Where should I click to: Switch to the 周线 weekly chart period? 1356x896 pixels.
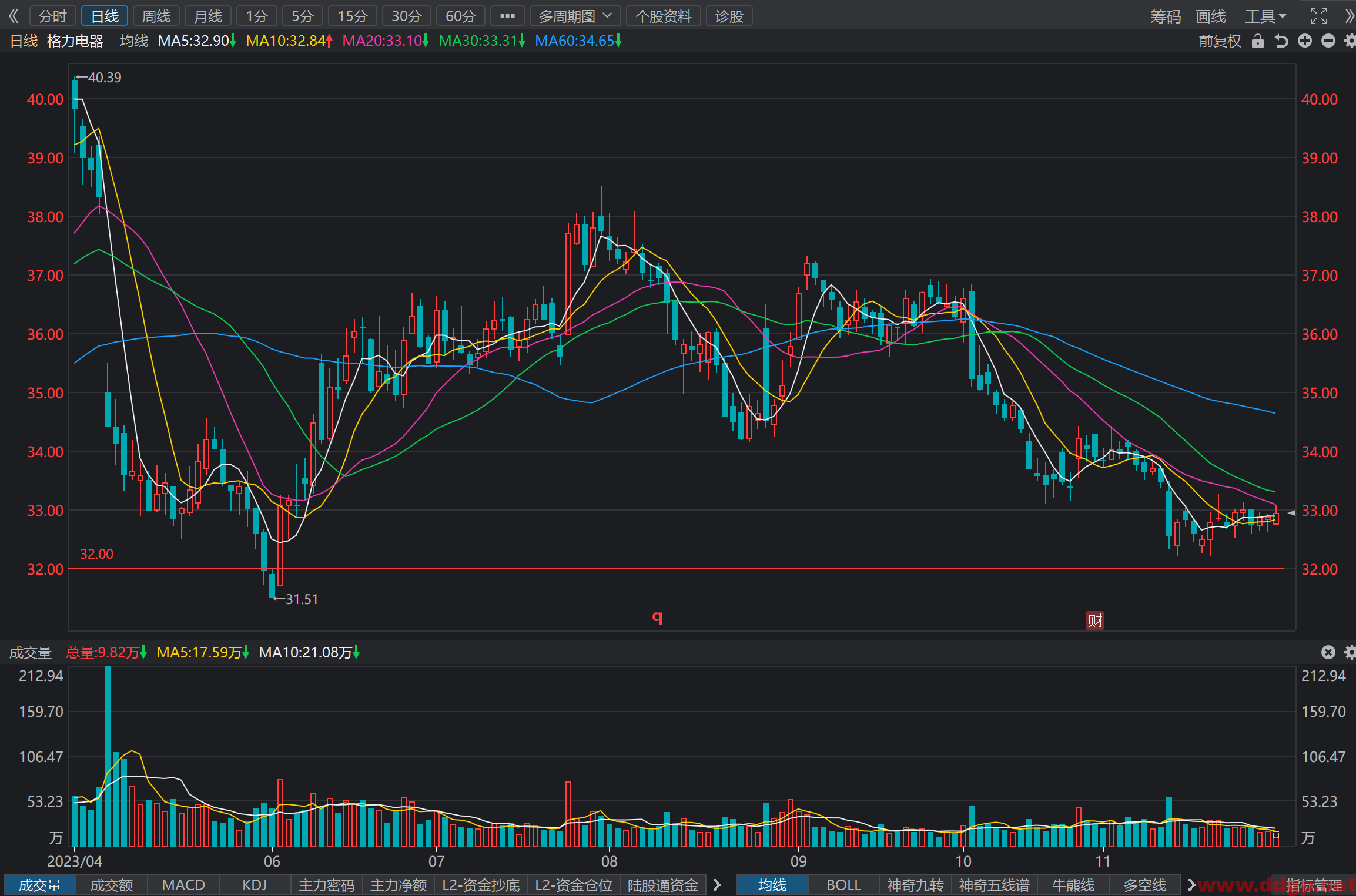[156, 16]
